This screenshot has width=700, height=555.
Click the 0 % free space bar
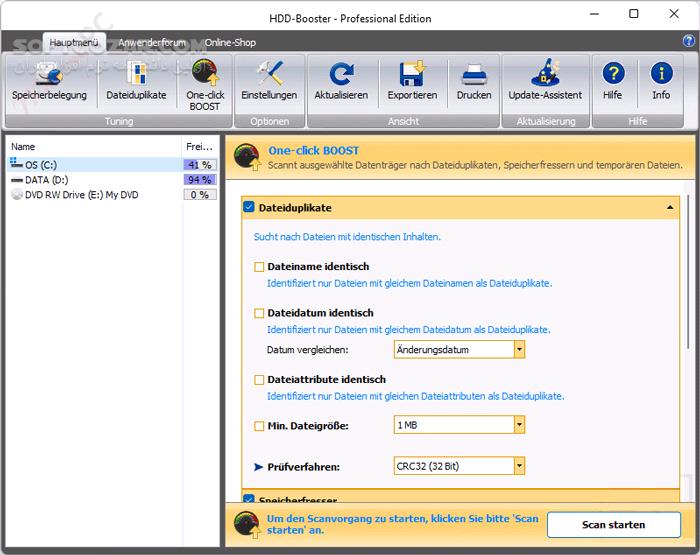[200, 195]
